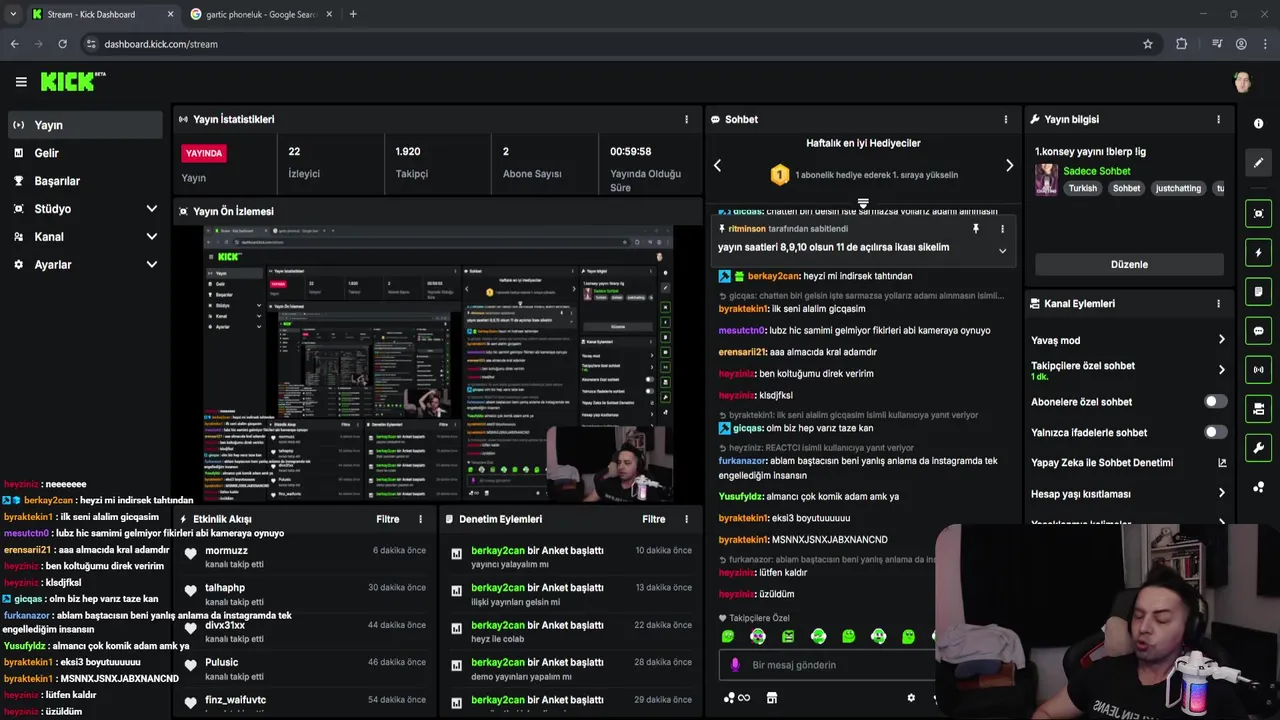Open the pinned message three-dot menu

[x=1002, y=229]
